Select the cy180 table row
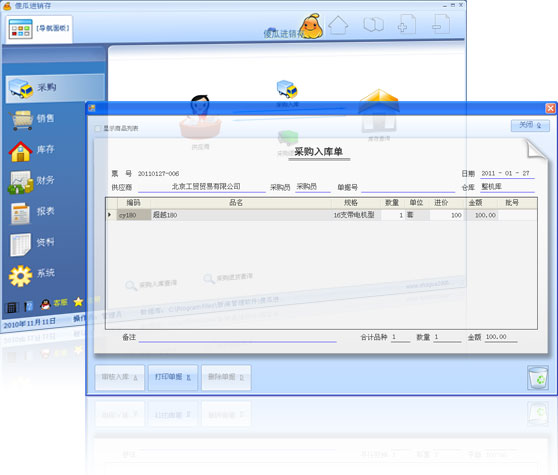 click(x=321, y=215)
